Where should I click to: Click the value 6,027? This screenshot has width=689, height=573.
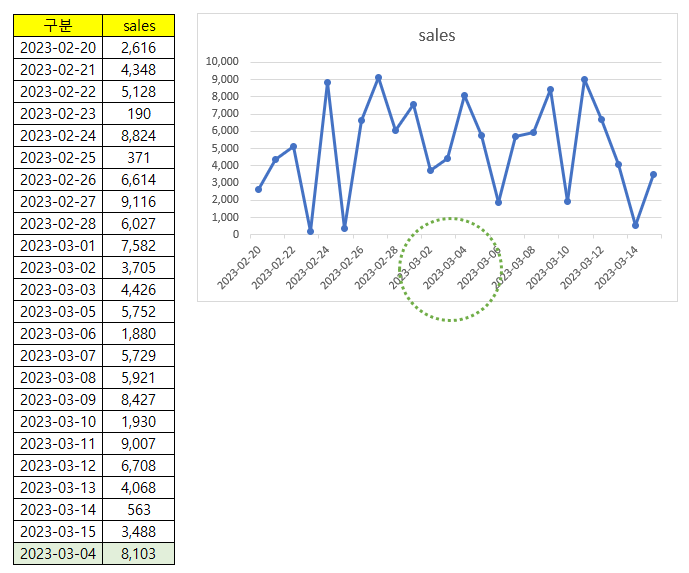[x=138, y=223]
